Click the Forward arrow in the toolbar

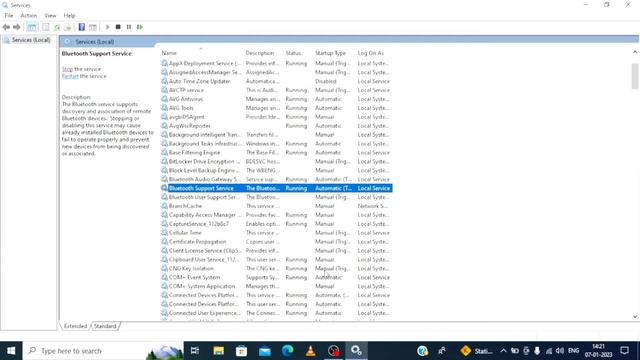point(17,27)
